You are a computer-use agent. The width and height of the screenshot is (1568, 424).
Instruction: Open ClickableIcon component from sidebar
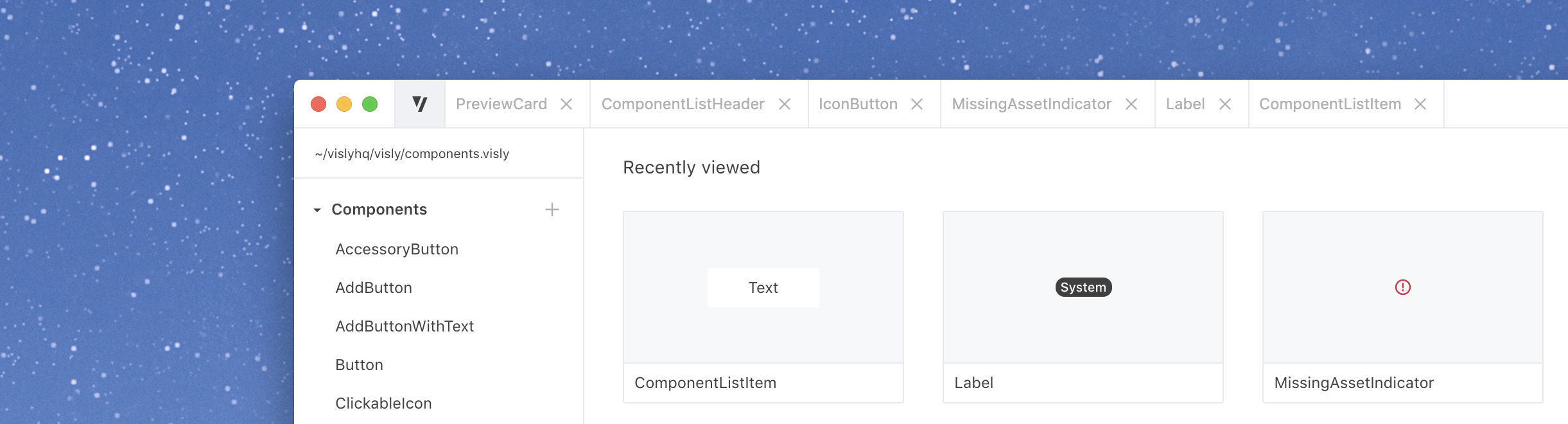point(383,403)
